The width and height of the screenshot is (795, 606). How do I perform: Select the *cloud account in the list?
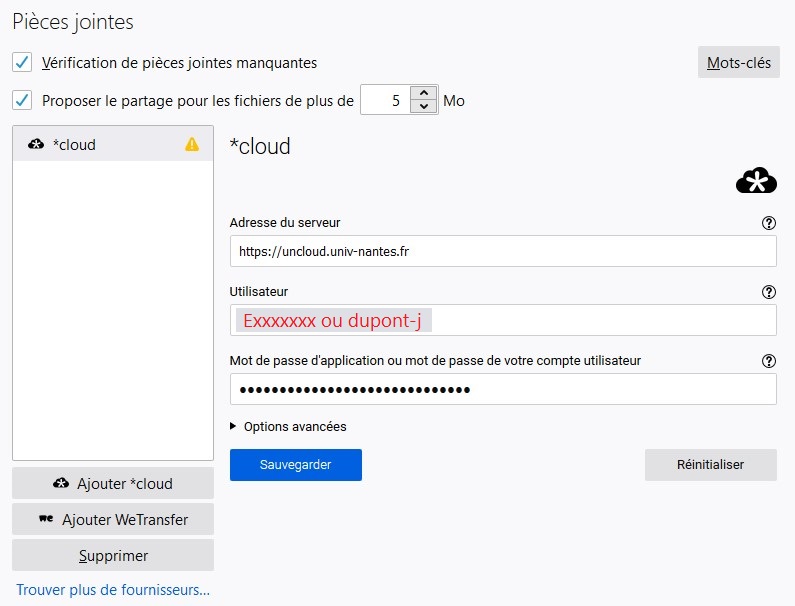[110, 145]
